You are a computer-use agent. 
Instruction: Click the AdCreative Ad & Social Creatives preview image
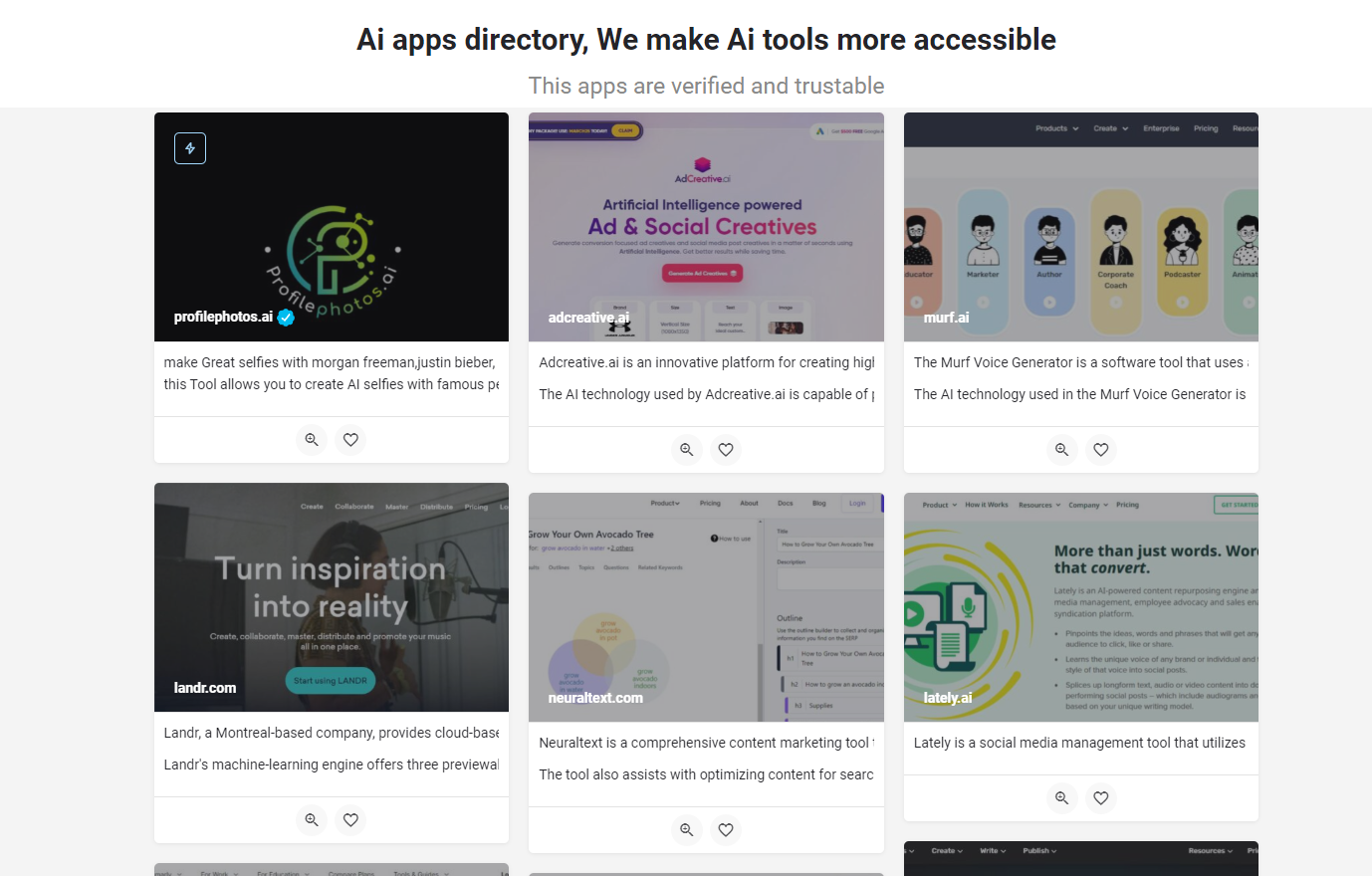click(x=706, y=227)
